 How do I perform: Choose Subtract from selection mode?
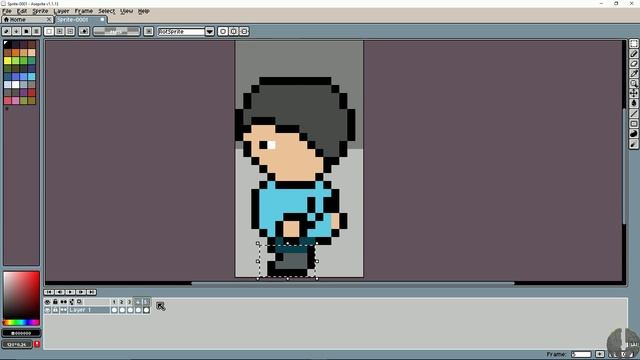click(x=70, y=31)
